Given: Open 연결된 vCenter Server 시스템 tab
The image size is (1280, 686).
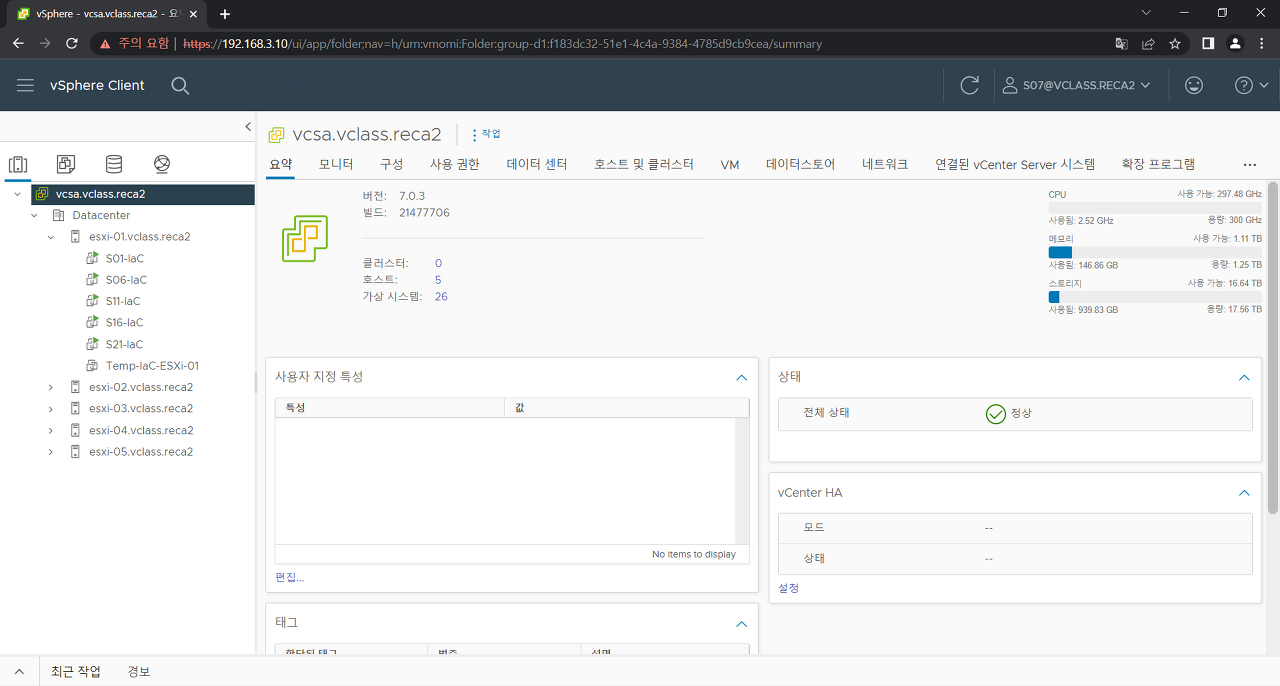Looking at the screenshot, I should [x=1015, y=164].
